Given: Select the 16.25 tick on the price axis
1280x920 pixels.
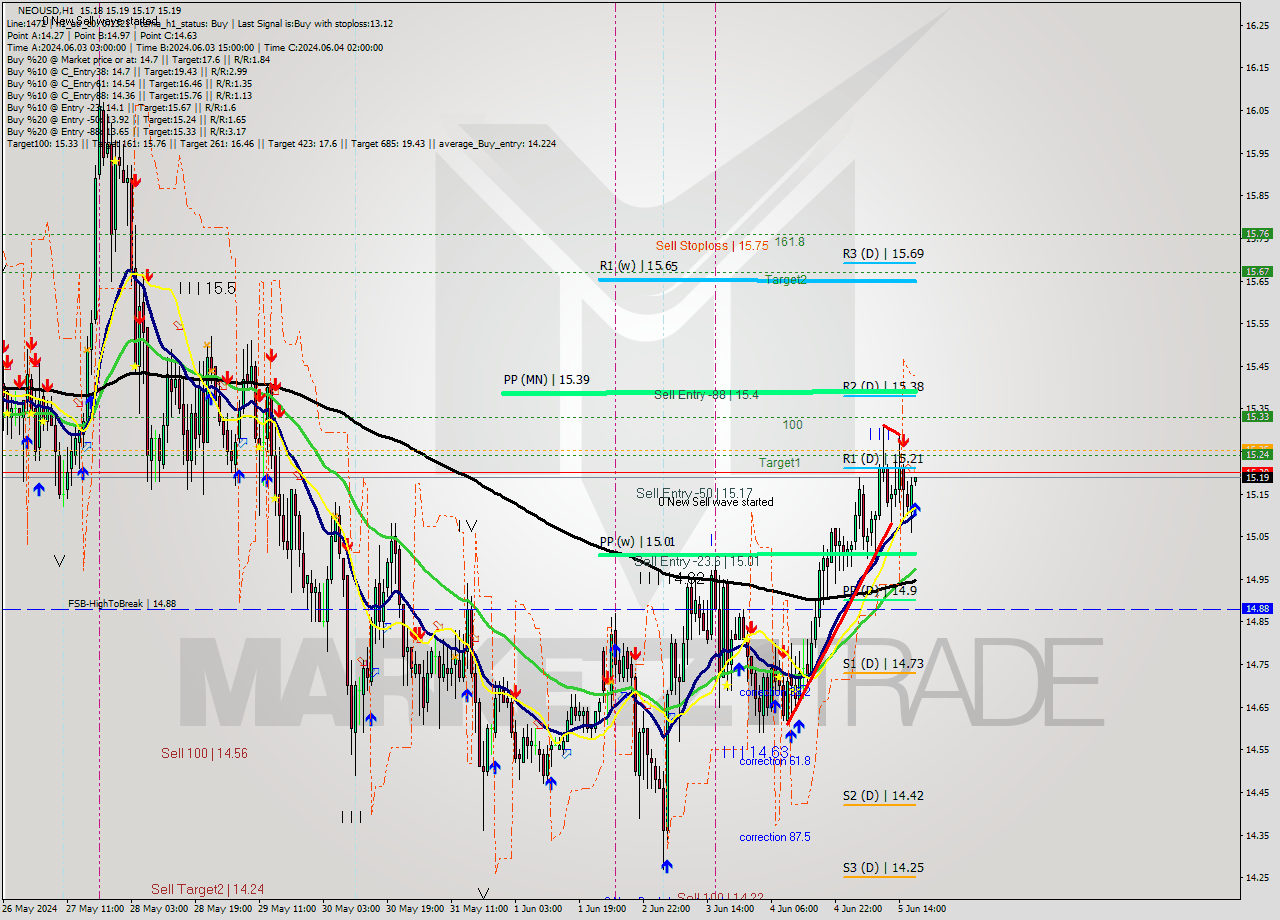Looking at the screenshot, I should (x=1256, y=25).
